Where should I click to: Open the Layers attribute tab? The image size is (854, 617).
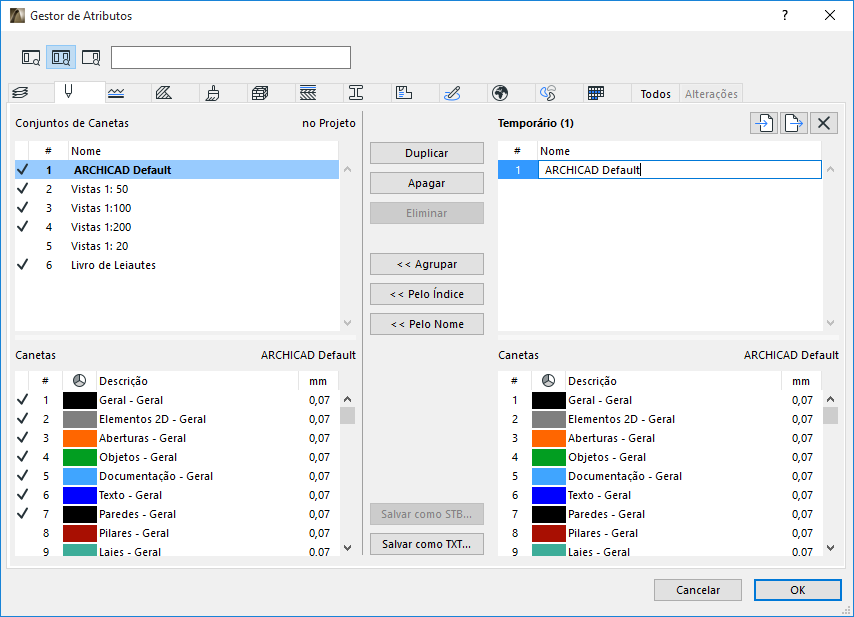coord(19,93)
